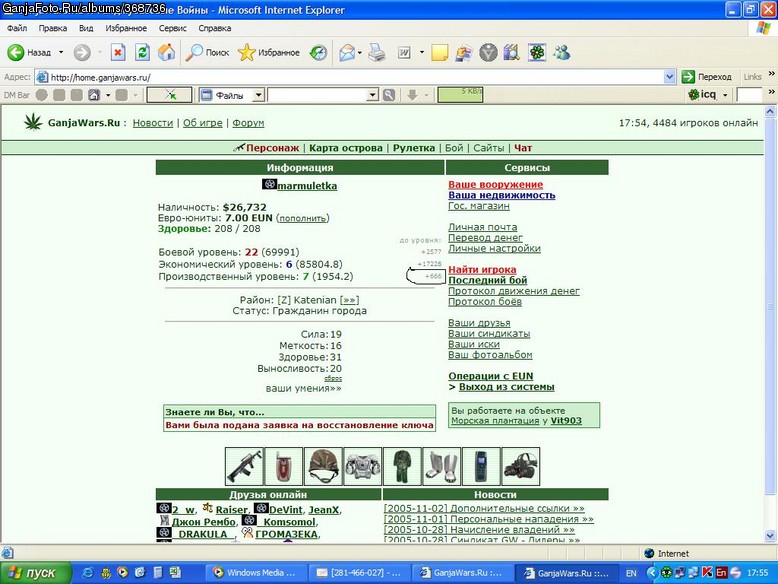Open the Справка menu

pos(215,28)
